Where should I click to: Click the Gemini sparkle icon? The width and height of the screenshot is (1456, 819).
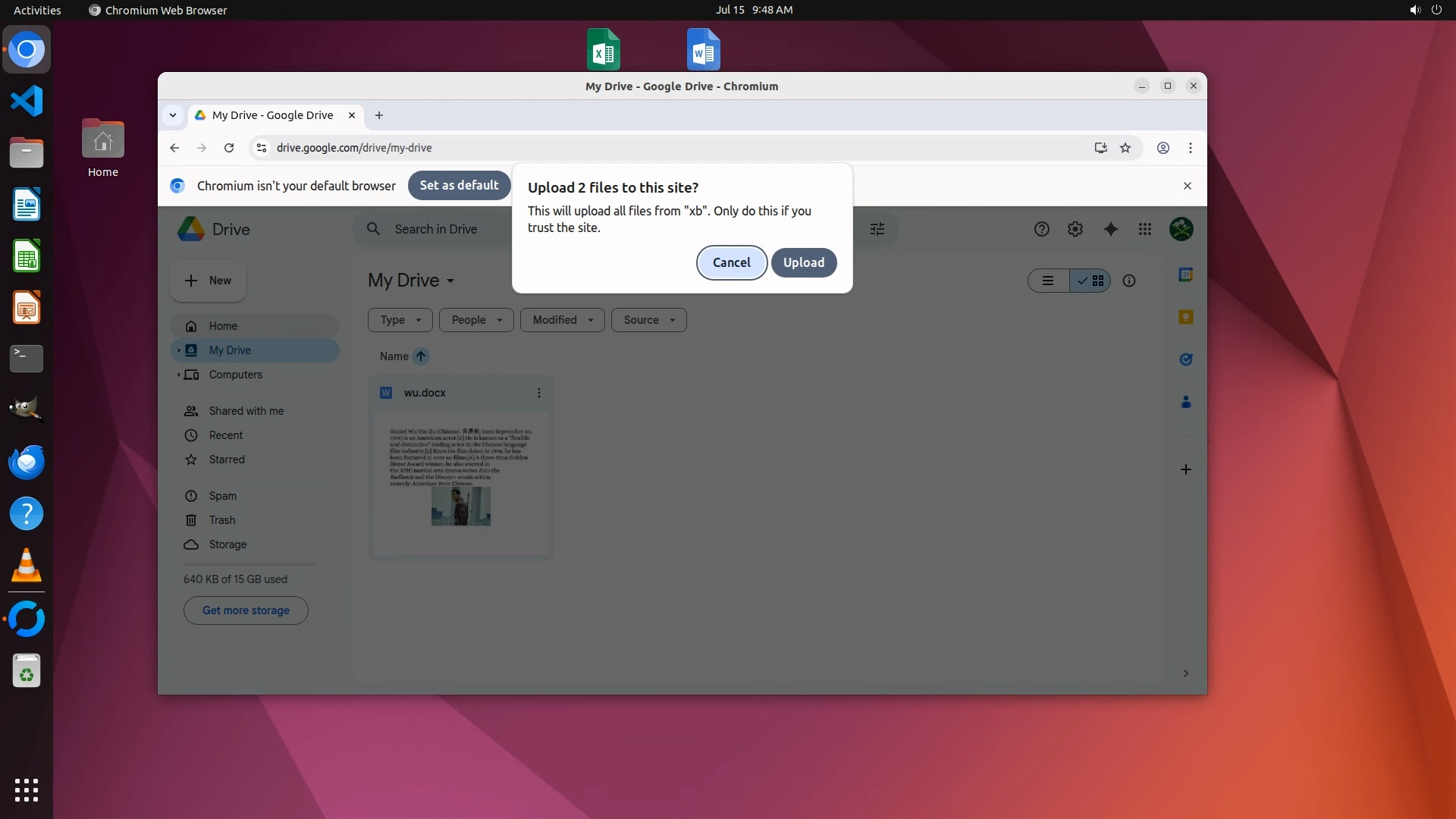pyautogui.click(x=1110, y=229)
